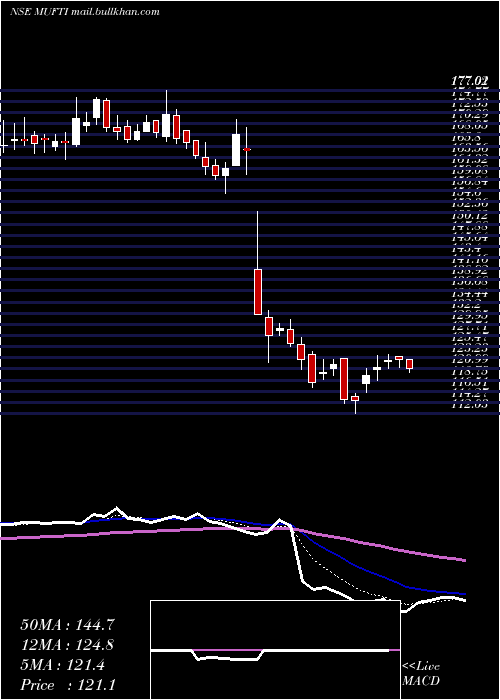Click the 5MA : 121.4 label
This screenshot has width=500, height=700.
[63, 665]
